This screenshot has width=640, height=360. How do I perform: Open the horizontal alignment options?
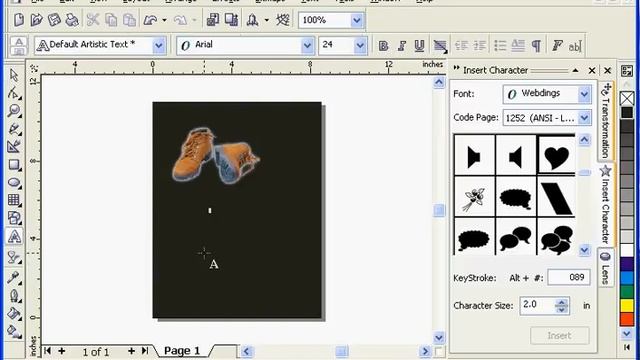[x=440, y=45]
